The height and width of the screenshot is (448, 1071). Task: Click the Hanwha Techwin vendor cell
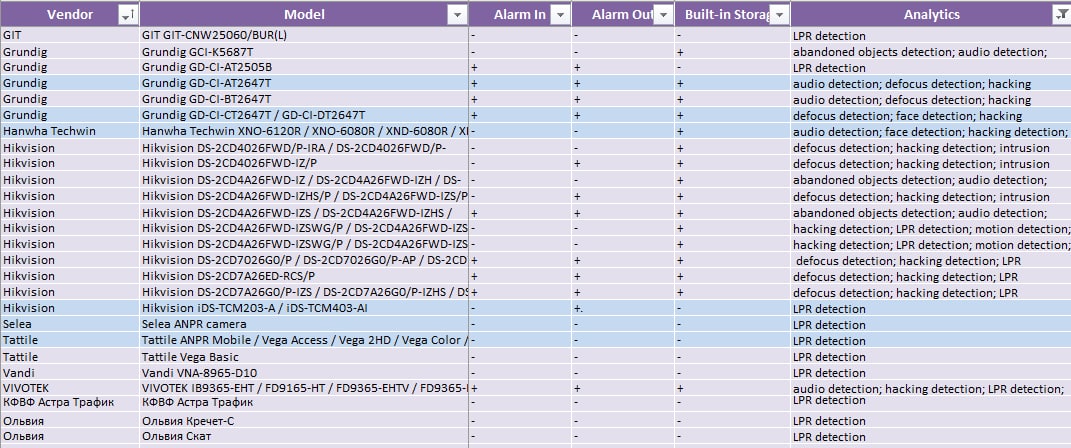click(x=70, y=131)
